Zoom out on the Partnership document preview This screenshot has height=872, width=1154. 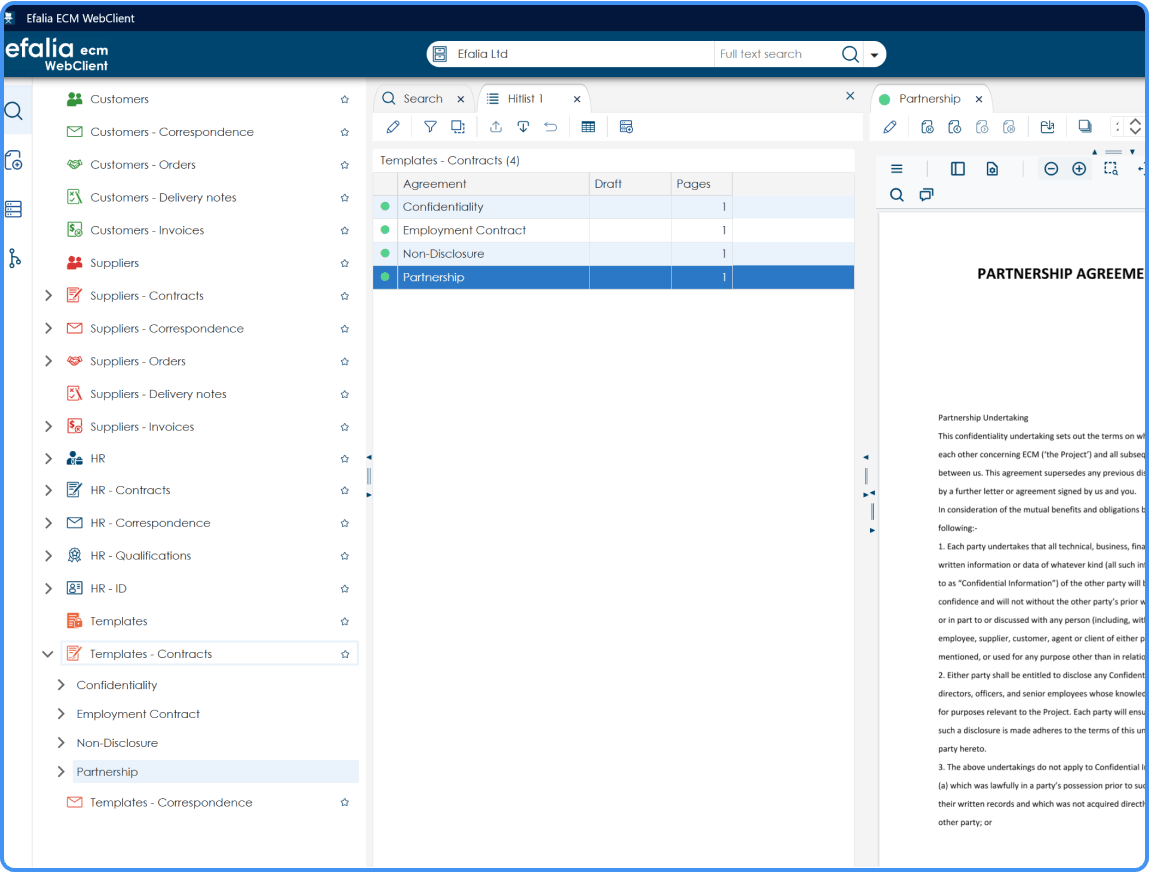(x=1050, y=168)
